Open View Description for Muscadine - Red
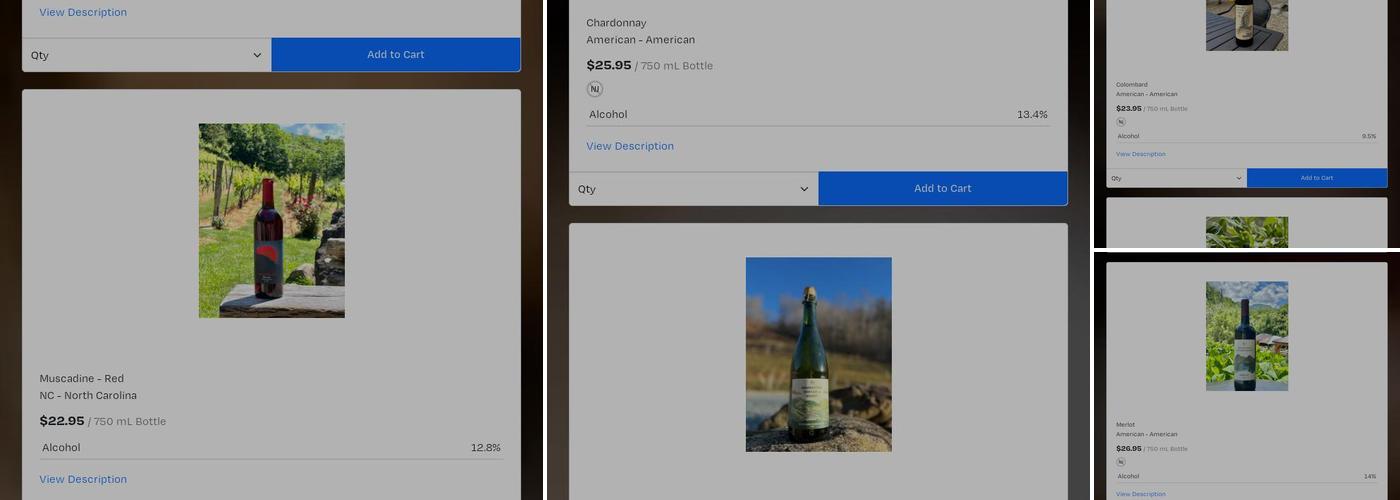 (x=83, y=479)
